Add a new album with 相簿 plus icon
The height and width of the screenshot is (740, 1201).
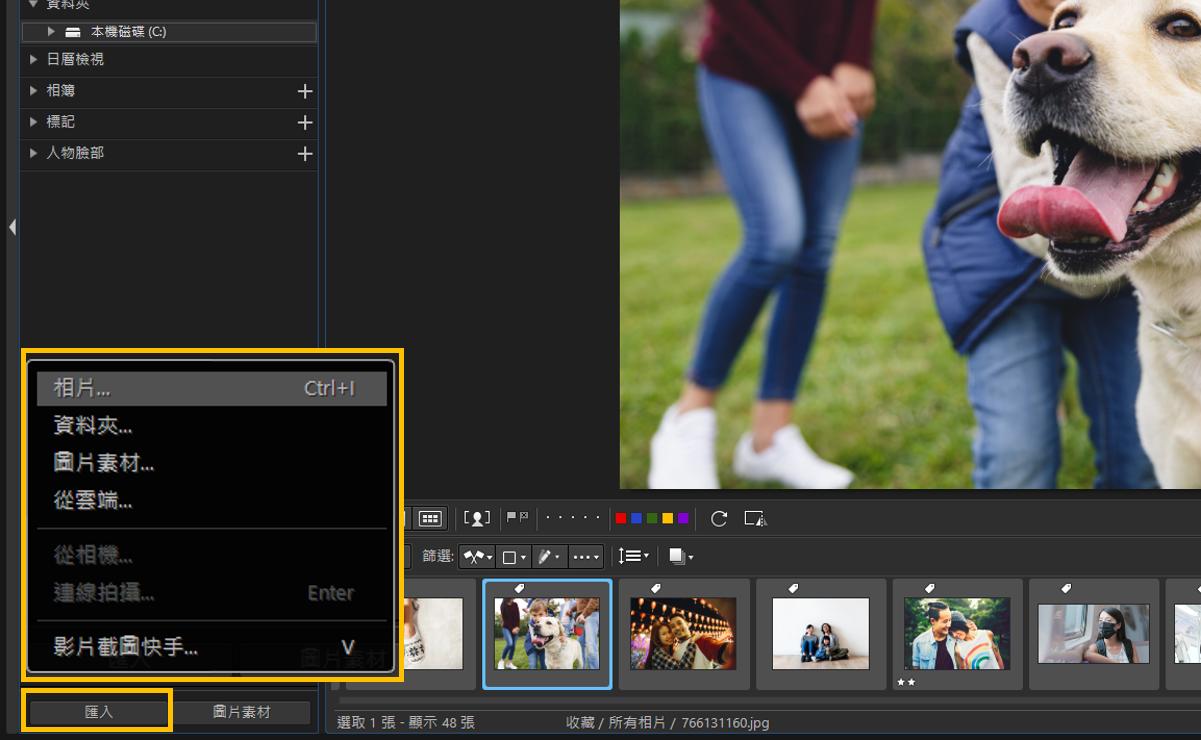pyautogui.click(x=305, y=91)
